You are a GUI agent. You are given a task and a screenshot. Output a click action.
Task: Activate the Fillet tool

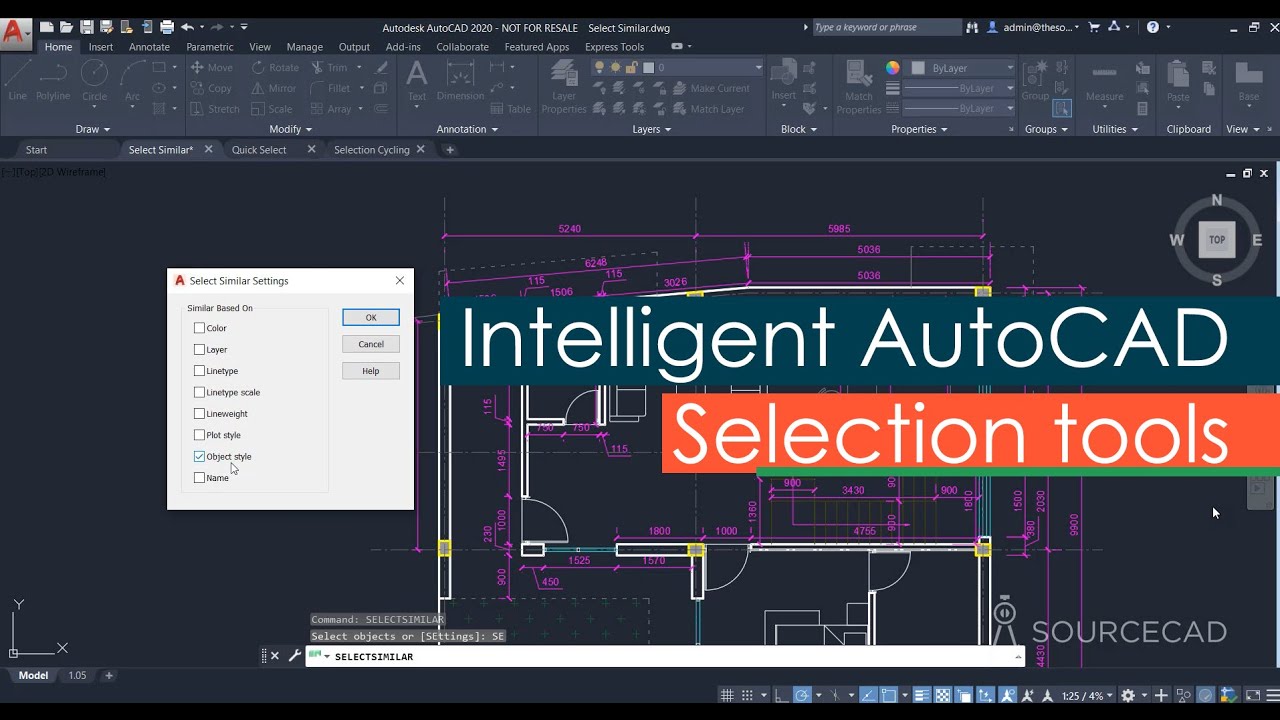(x=332, y=88)
